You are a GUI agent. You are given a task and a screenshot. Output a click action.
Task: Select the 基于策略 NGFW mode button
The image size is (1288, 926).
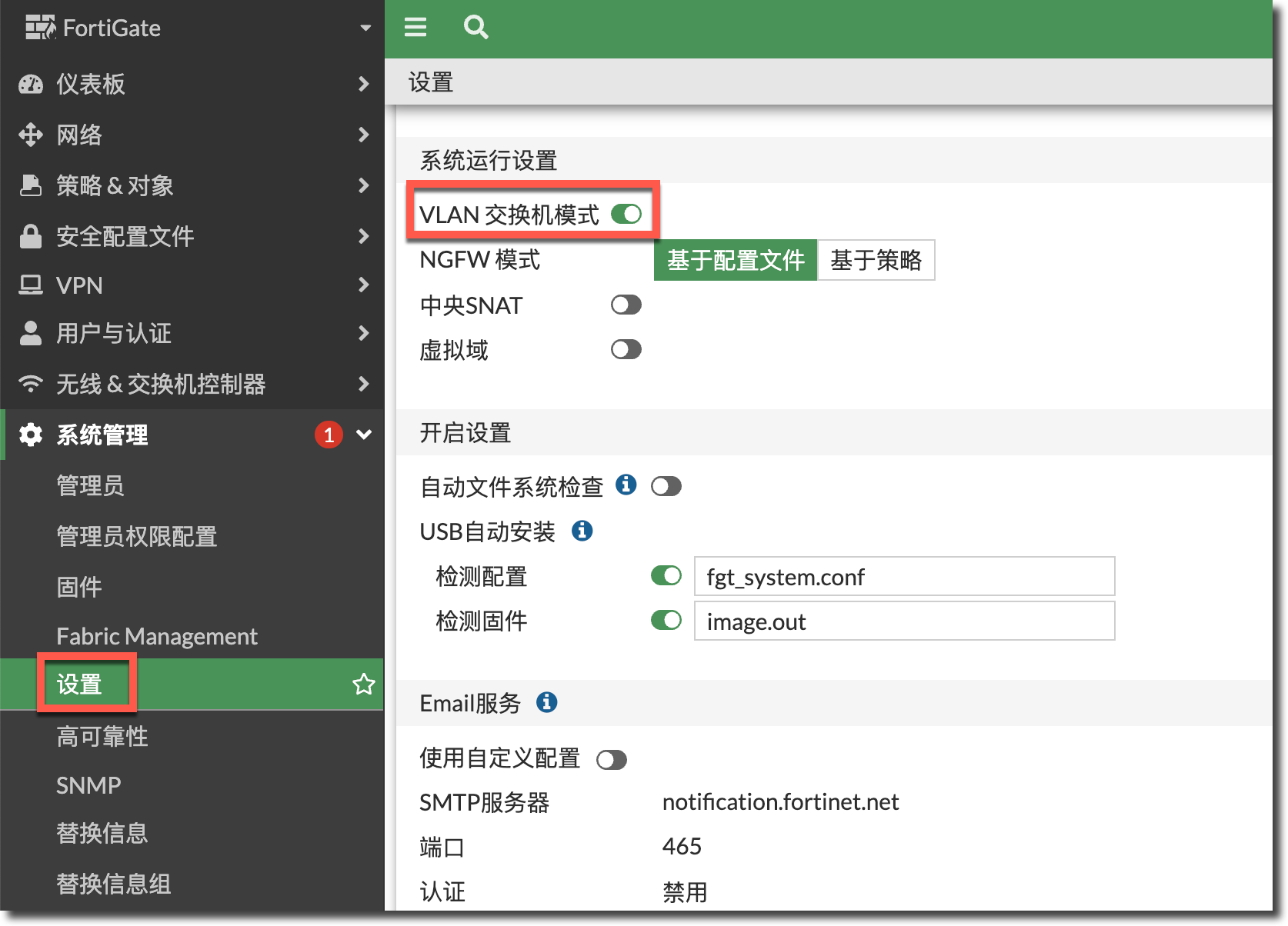[x=876, y=260]
